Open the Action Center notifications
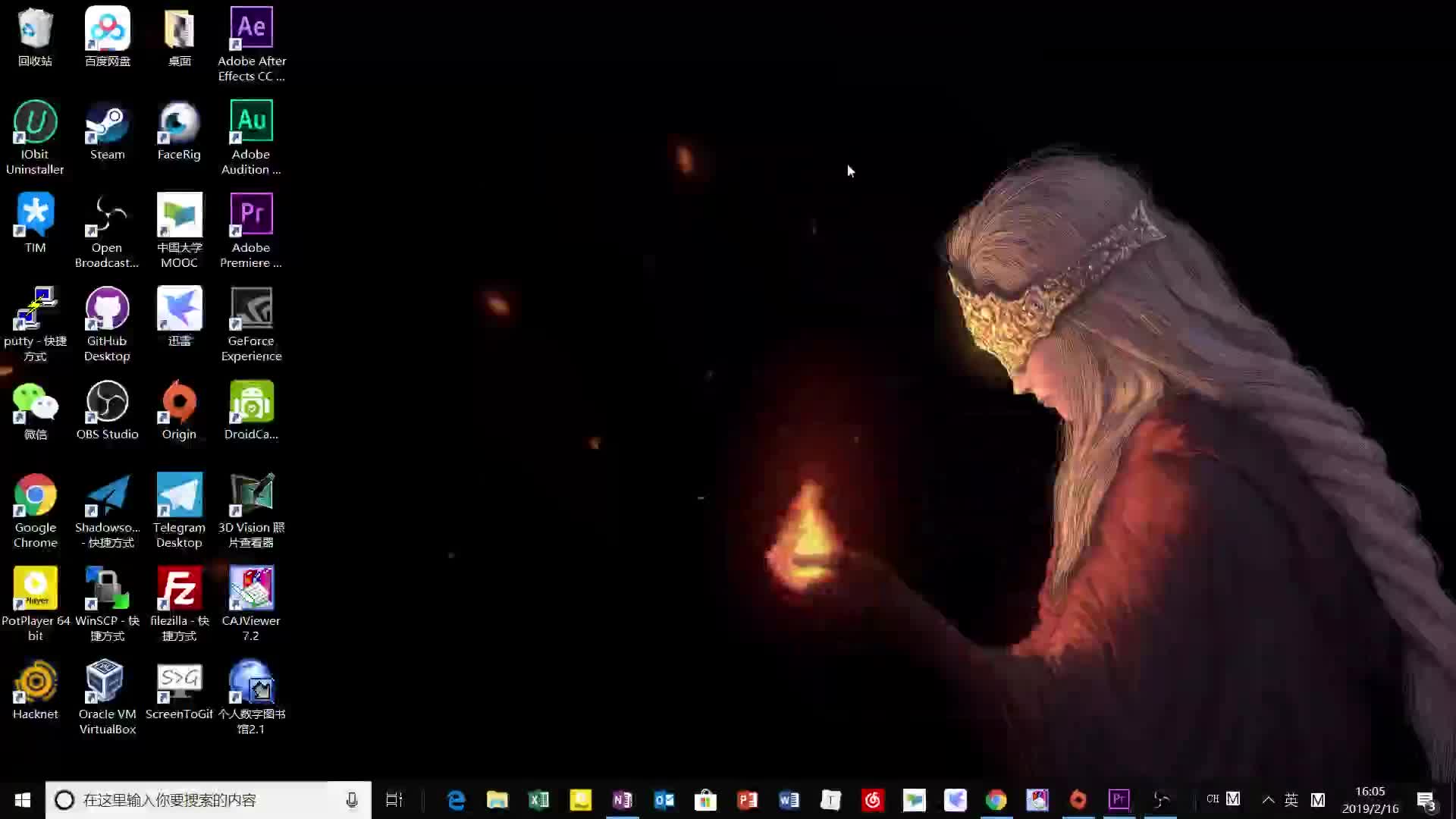This screenshot has width=1456, height=819. tap(1426, 799)
